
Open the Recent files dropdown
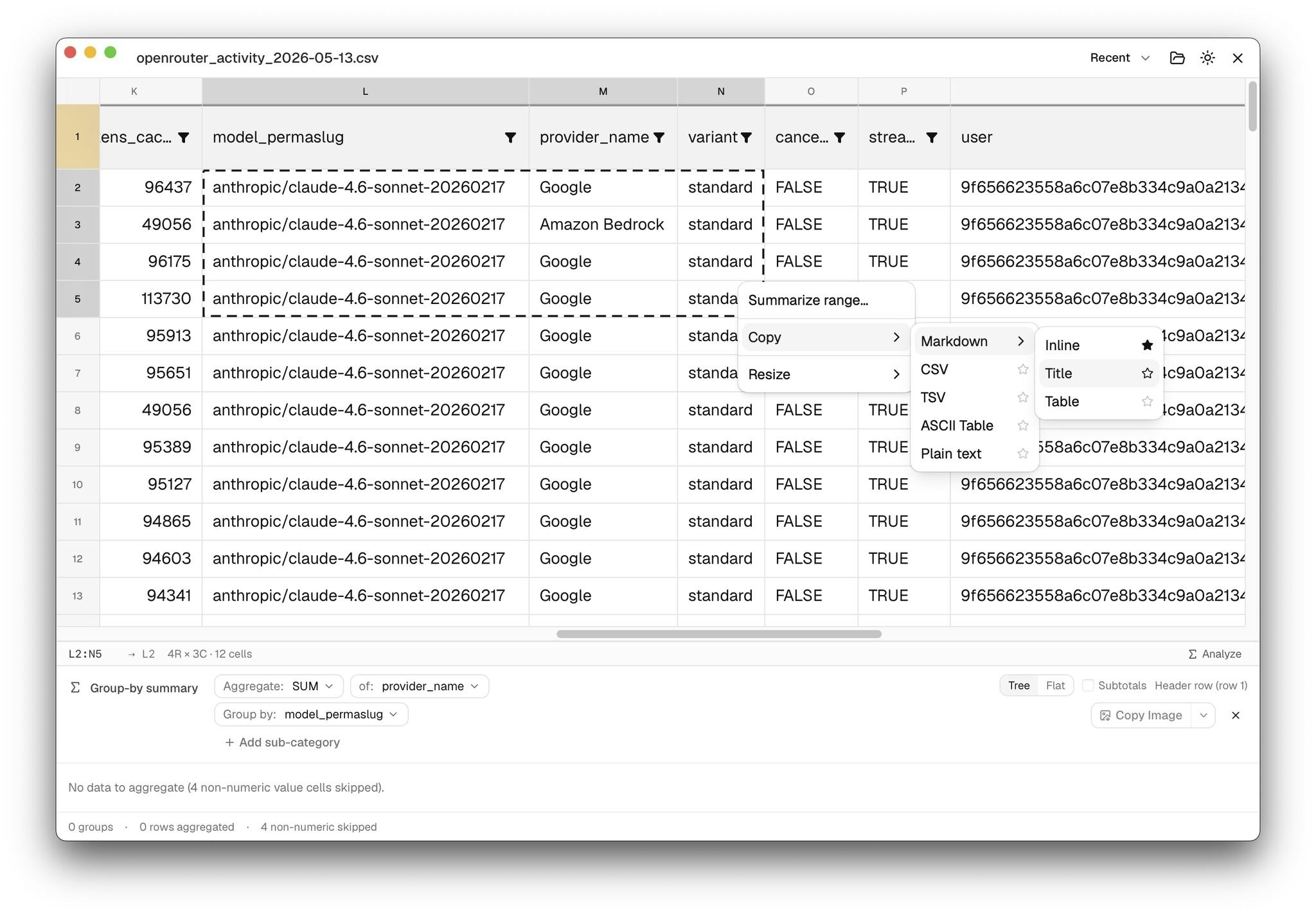coord(1119,58)
